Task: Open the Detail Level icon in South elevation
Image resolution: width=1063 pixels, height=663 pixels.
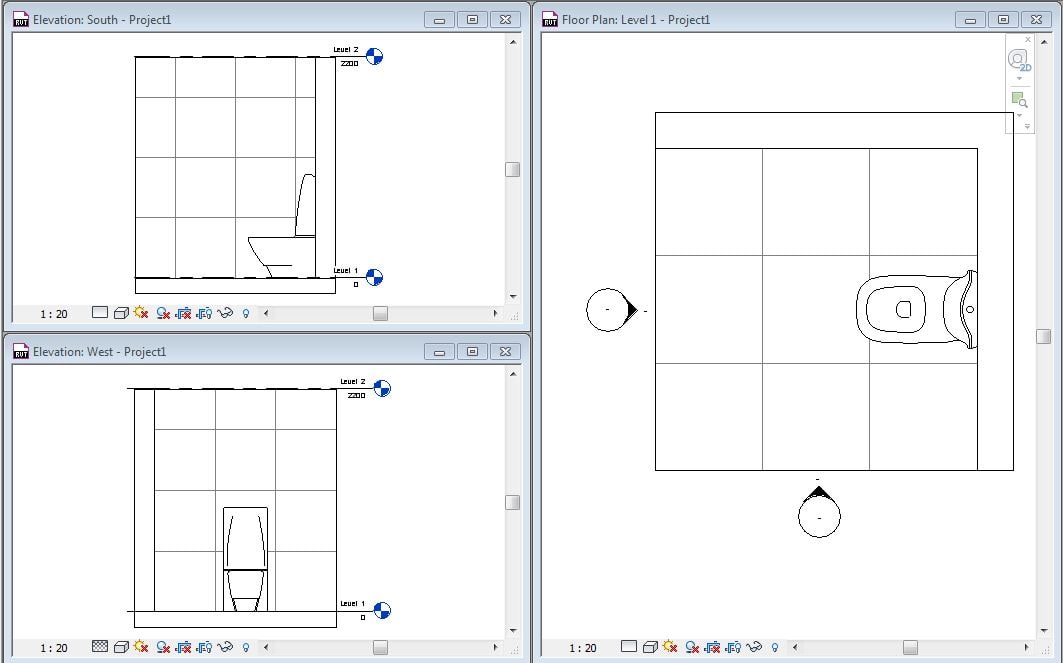Action: pyautogui.click(x=99, y=313)
